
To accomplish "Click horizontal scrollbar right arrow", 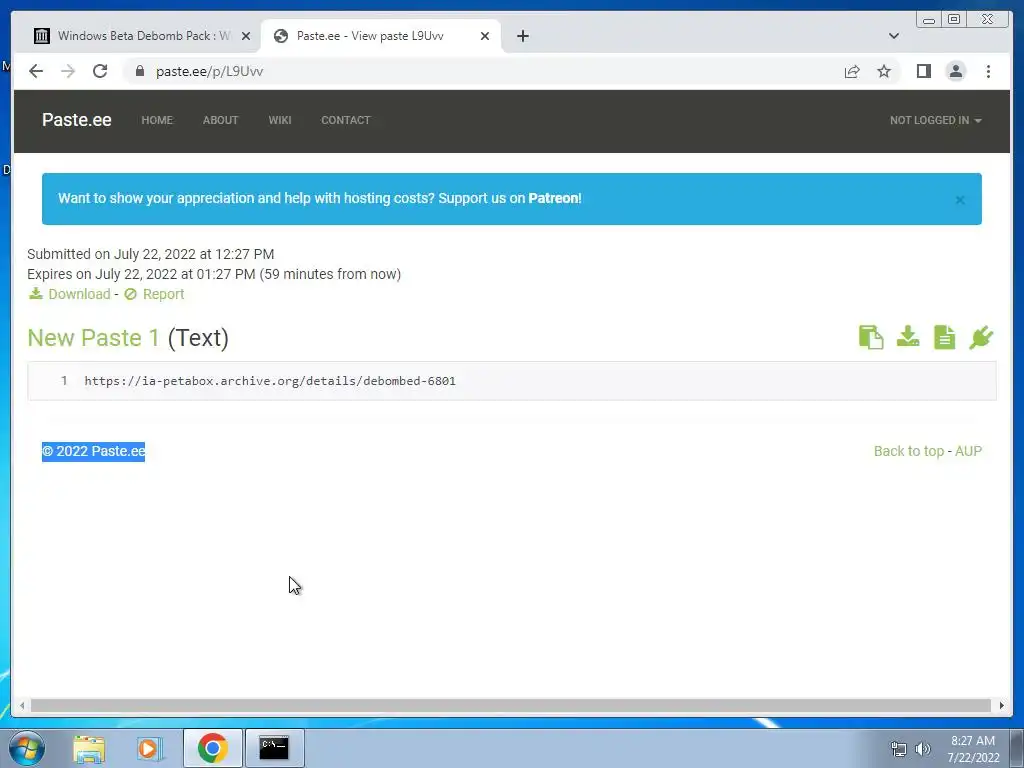I will pos(1001,705).
